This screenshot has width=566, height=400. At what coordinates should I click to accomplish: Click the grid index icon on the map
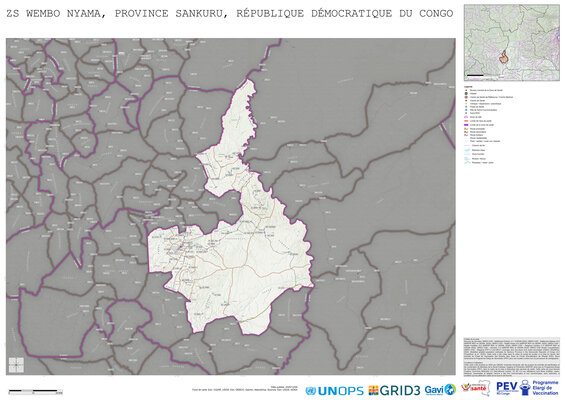[16, 365]
